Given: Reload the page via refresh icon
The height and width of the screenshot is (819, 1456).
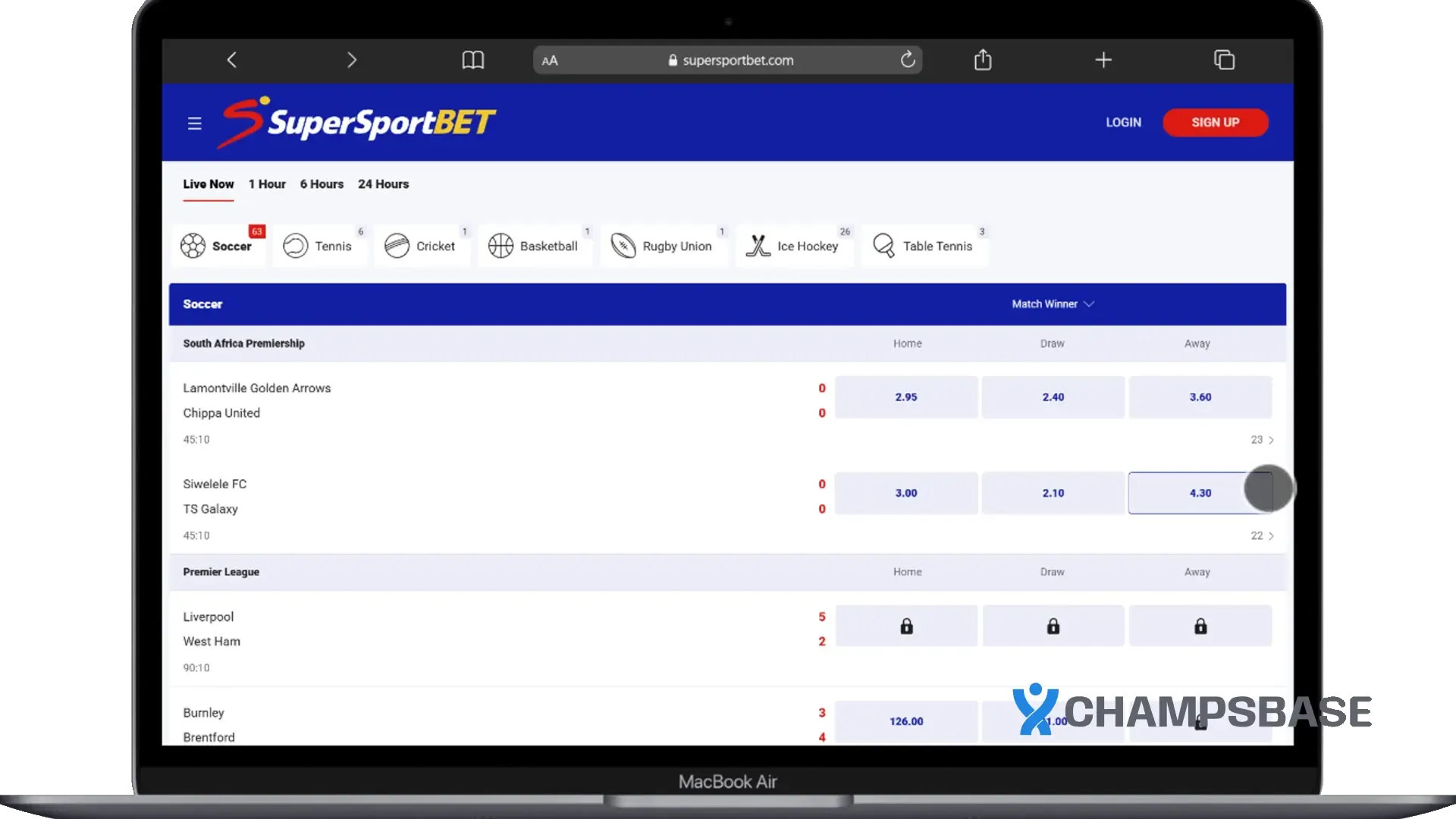Looking at the screenshot, I should coord(908,59).
